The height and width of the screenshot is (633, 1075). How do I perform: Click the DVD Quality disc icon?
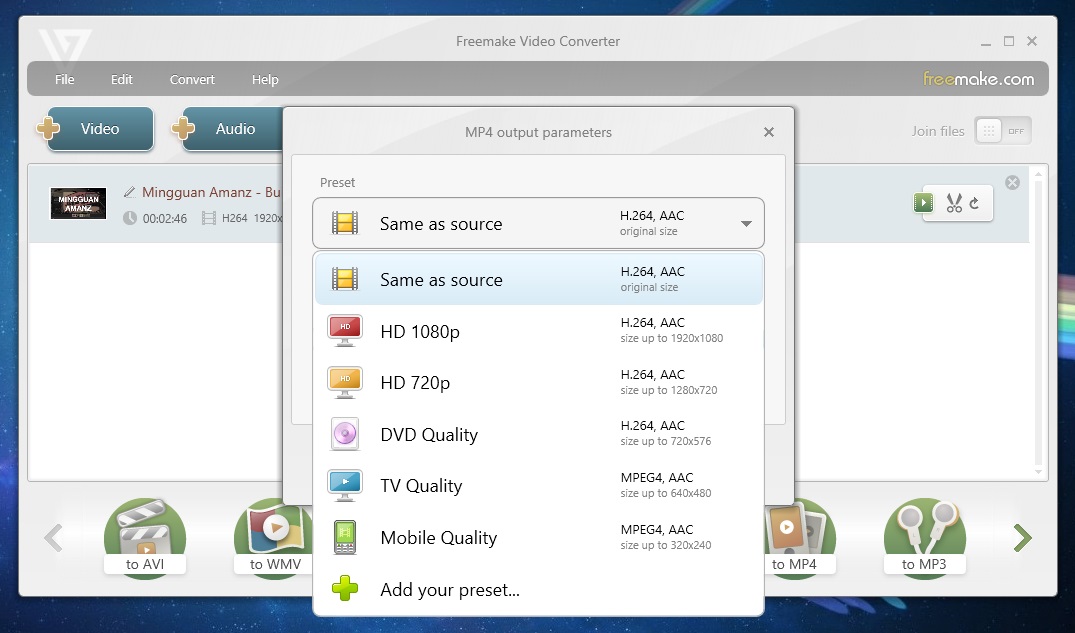345,434
